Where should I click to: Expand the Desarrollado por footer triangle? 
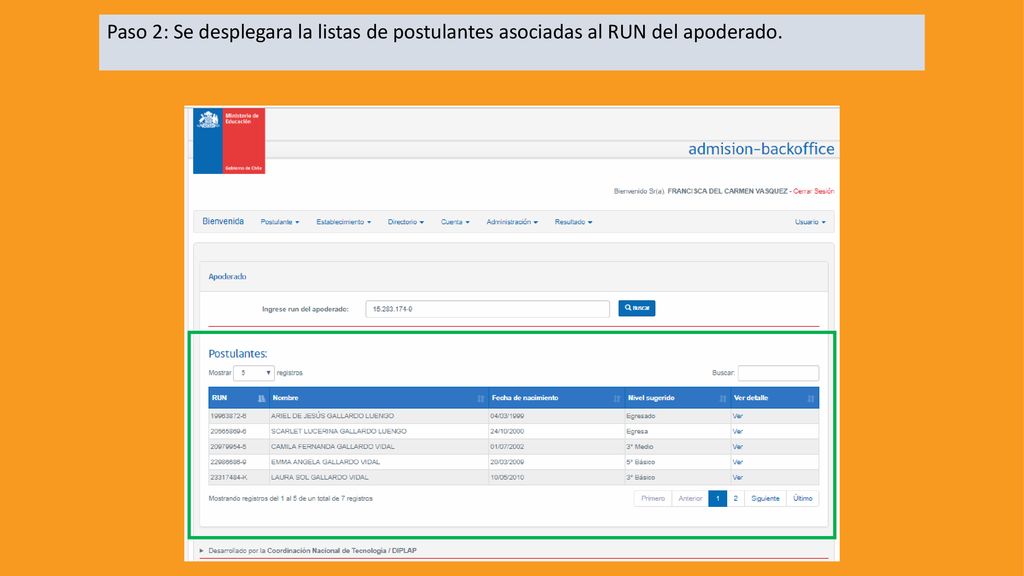click(x=201, y=551)
